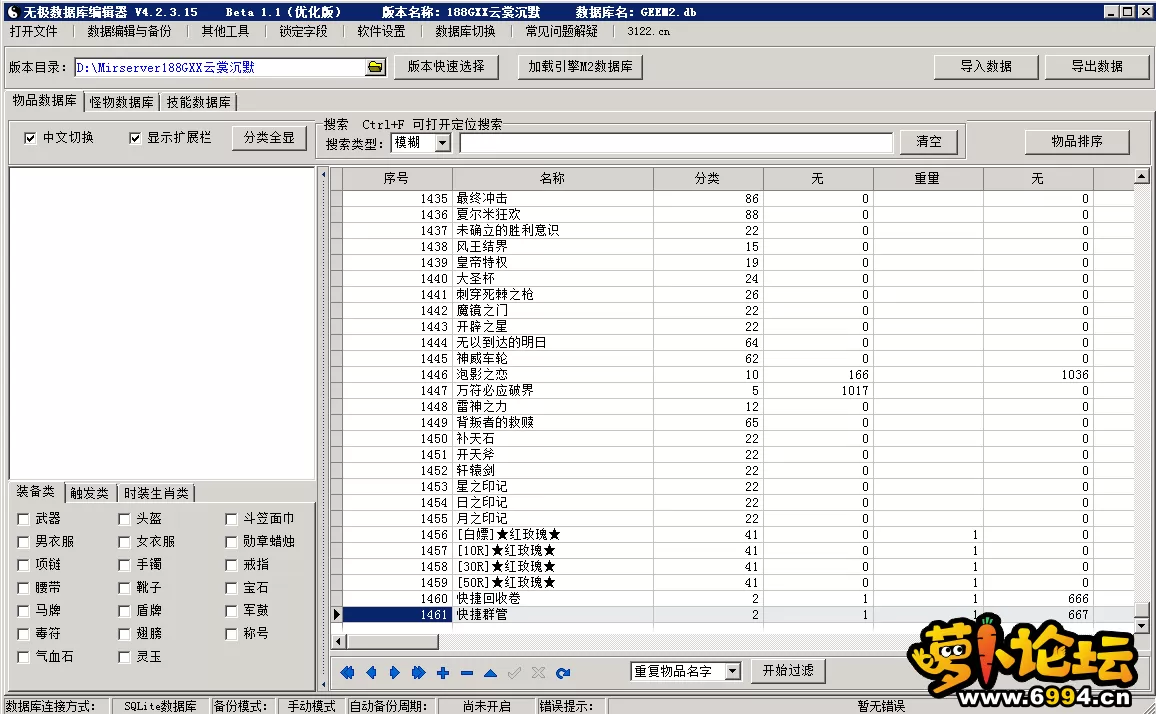Switch to the 时装生肖类 tab
Screen dimensions: 1156x714
click(x=156, y=493)
